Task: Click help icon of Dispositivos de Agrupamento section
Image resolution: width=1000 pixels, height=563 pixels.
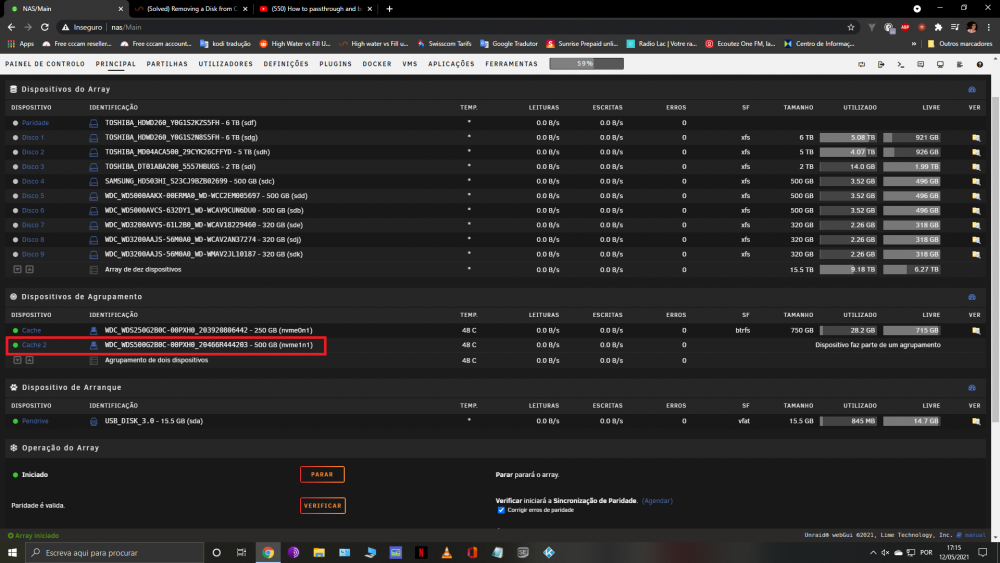Action: (x=972, y=297)
